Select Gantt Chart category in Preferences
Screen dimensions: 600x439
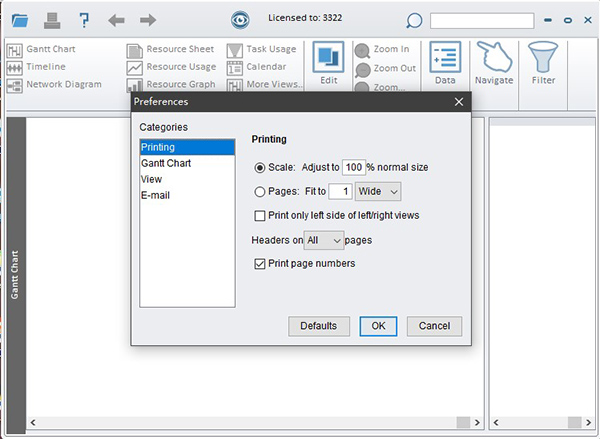tap(188, 163)
